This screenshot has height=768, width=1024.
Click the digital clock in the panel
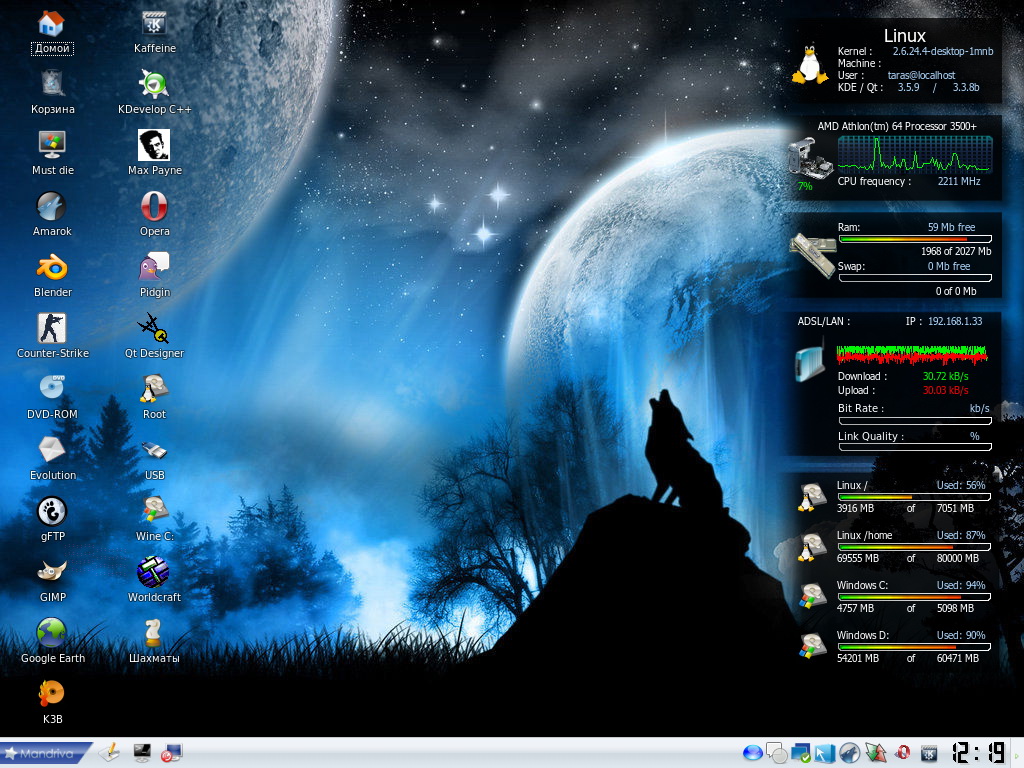[978, 753]
